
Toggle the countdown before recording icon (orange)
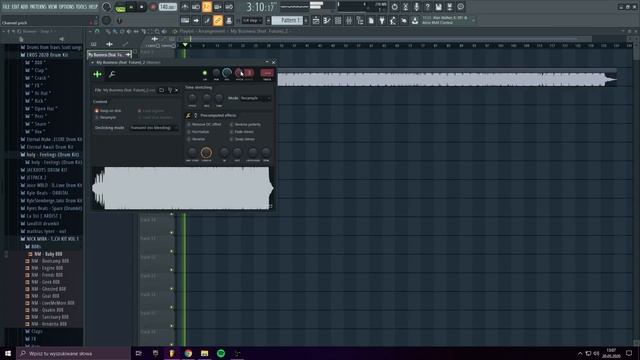pyautogui.click(x=207, y=7)
